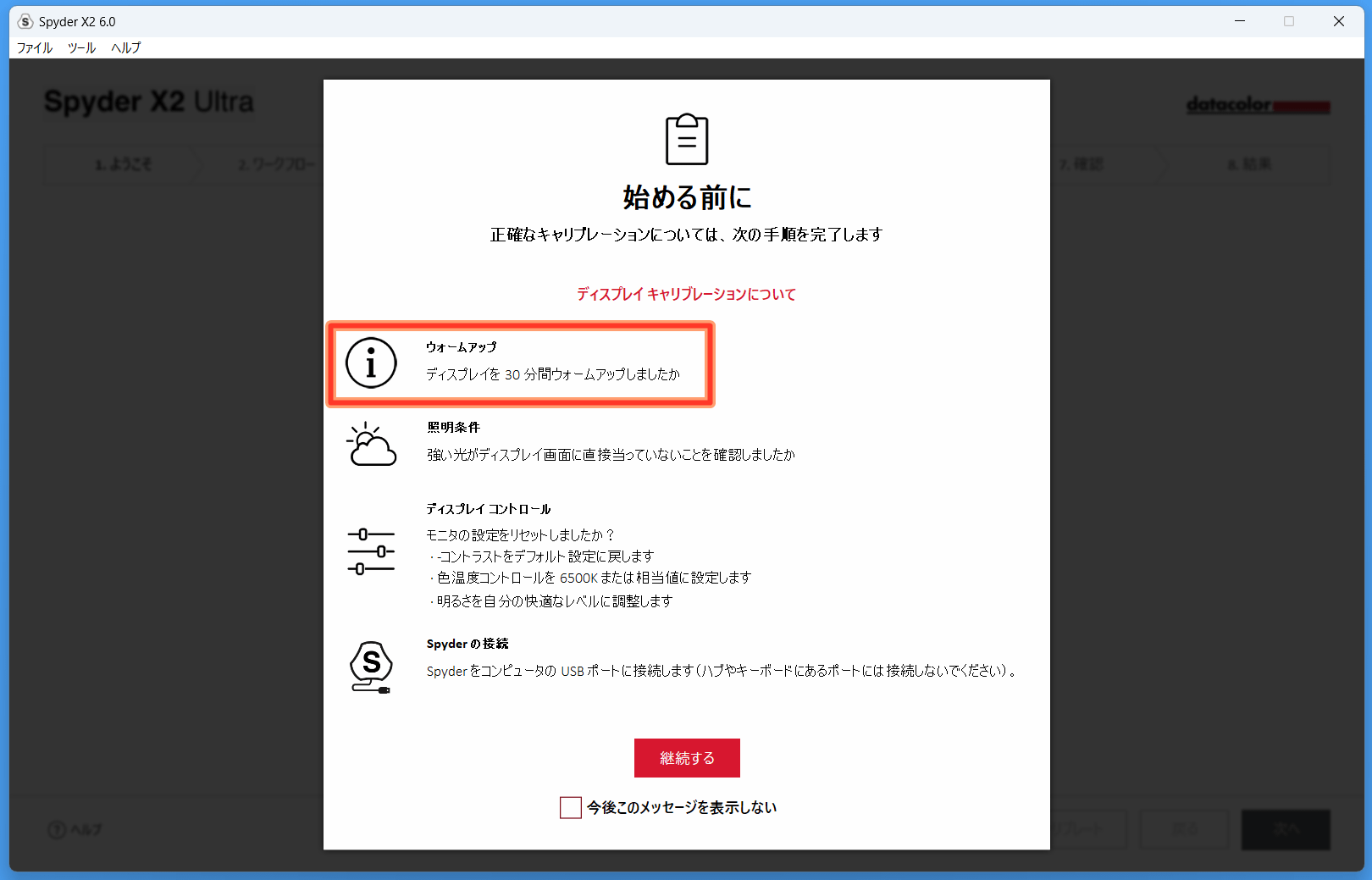The height and width of the screenshot is (880, 1372).
Task: Click the lighting conditions sun-cloud icon
Action: [371, 445]
